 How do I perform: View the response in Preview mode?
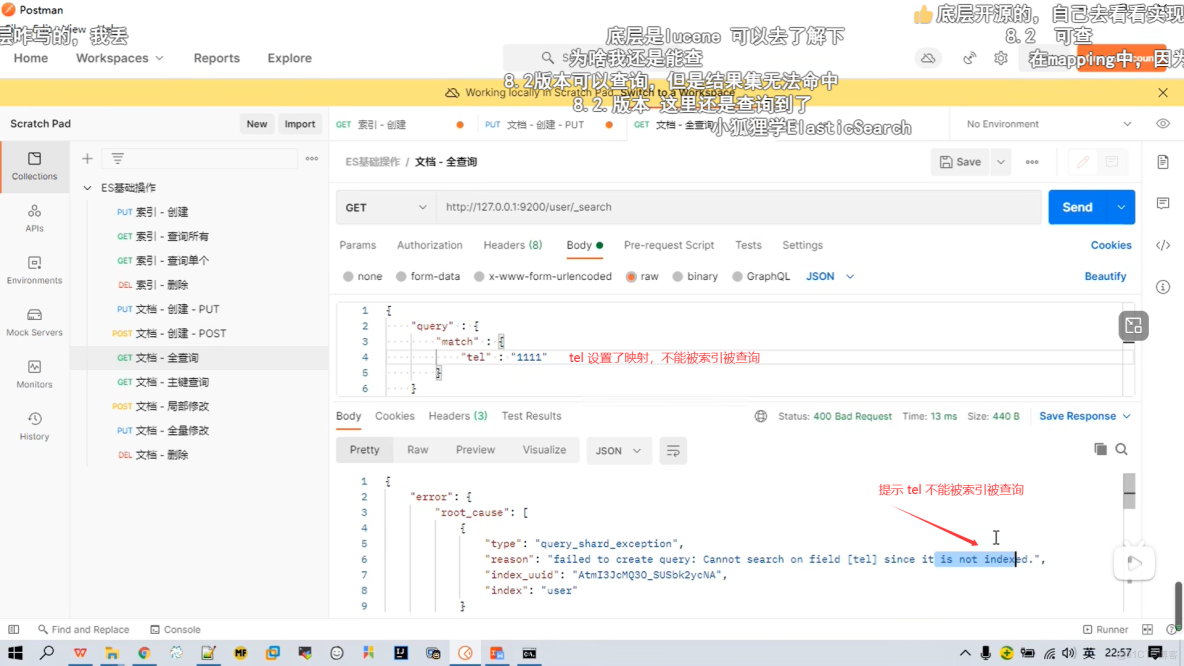pyautogui.click(x=475, y=450)
